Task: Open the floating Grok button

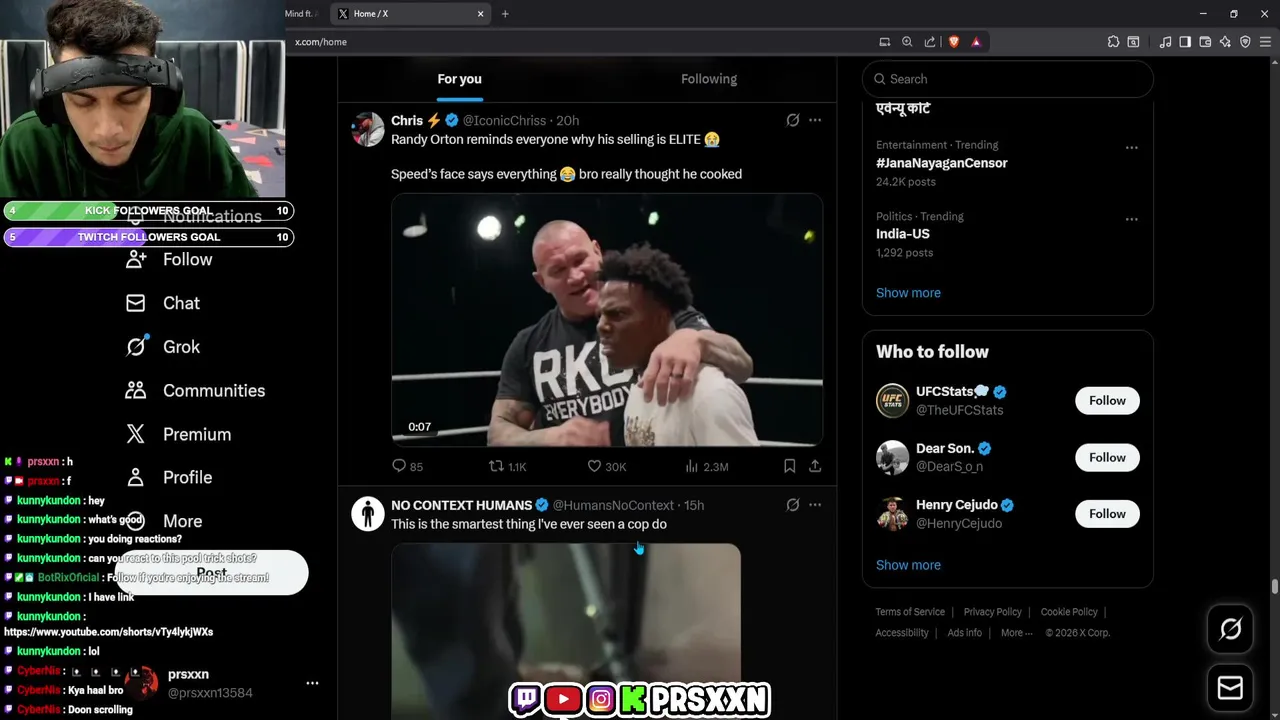Action: tap(1230, 628)
